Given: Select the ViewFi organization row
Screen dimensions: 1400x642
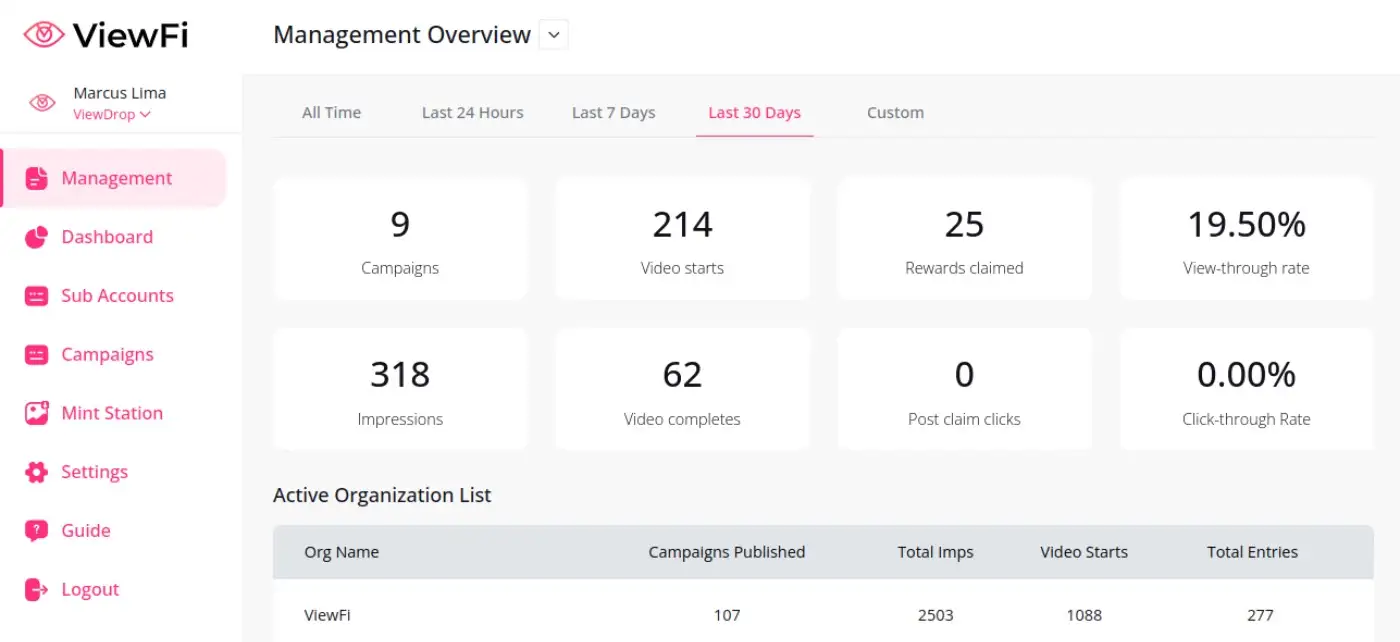Looking at the screenshot, I should (x=329, y=615).
